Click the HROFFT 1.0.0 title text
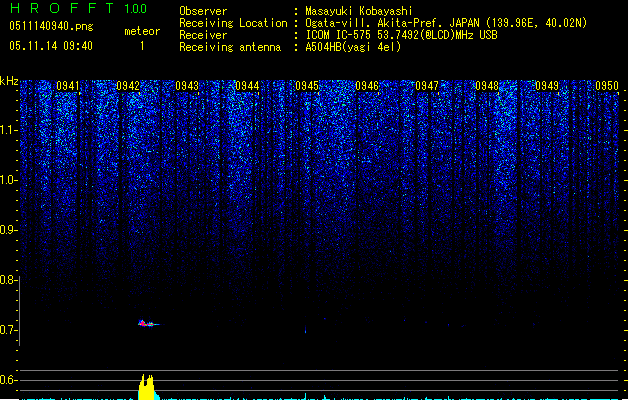629x400 pixels. click(78, 8)
